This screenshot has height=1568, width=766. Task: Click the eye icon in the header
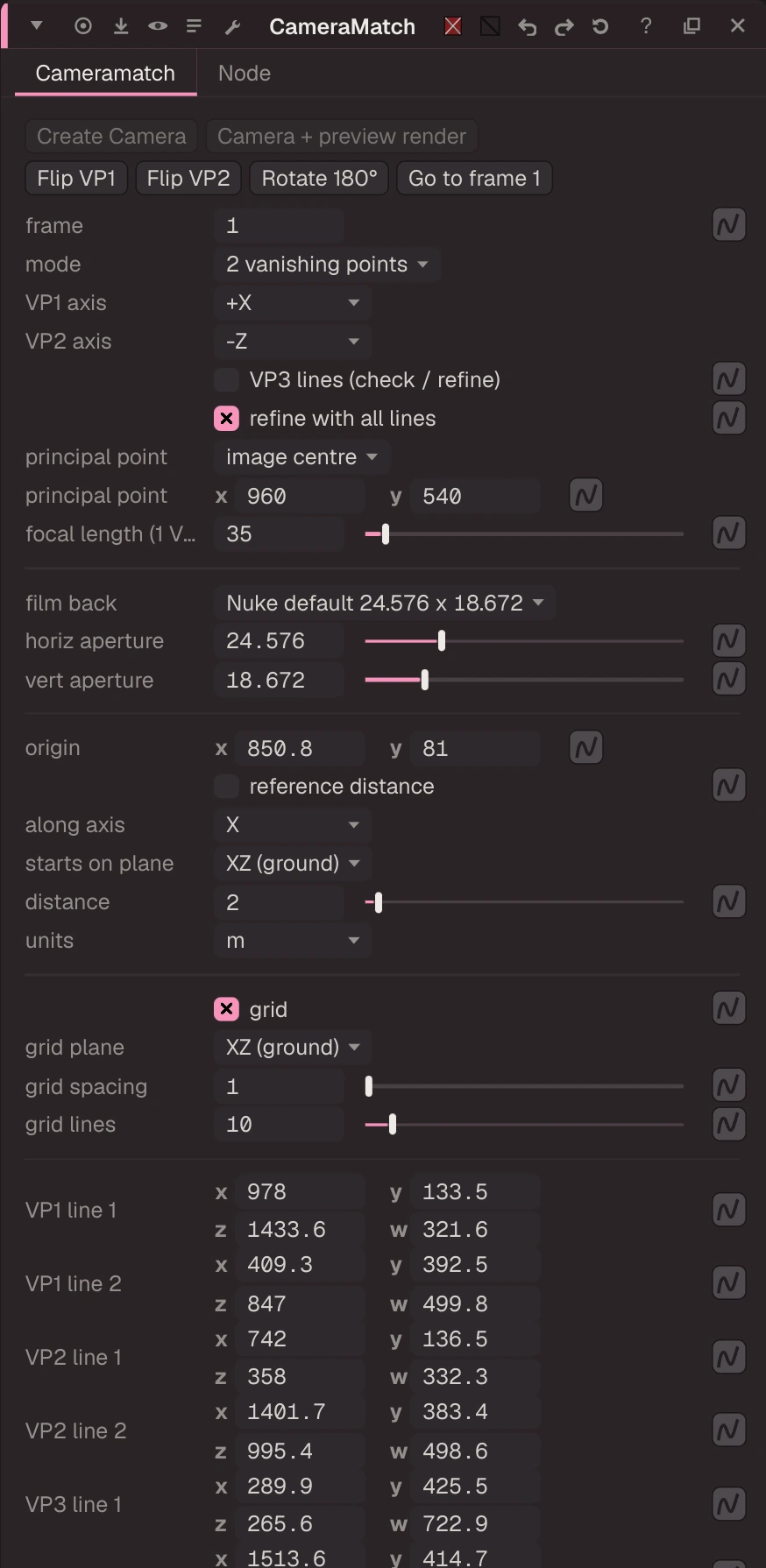[x=158, y=26]
